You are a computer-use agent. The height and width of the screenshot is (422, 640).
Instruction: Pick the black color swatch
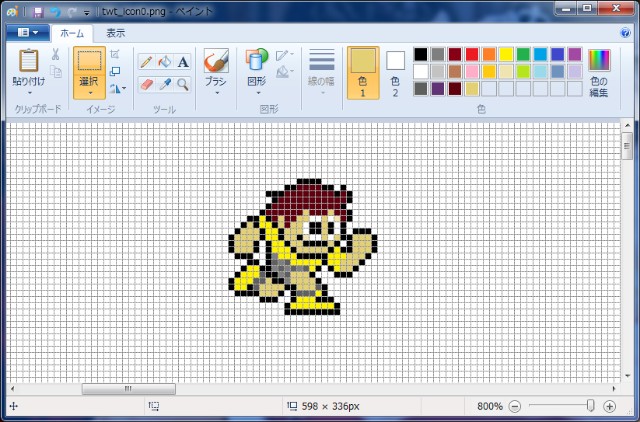(420, 54)
